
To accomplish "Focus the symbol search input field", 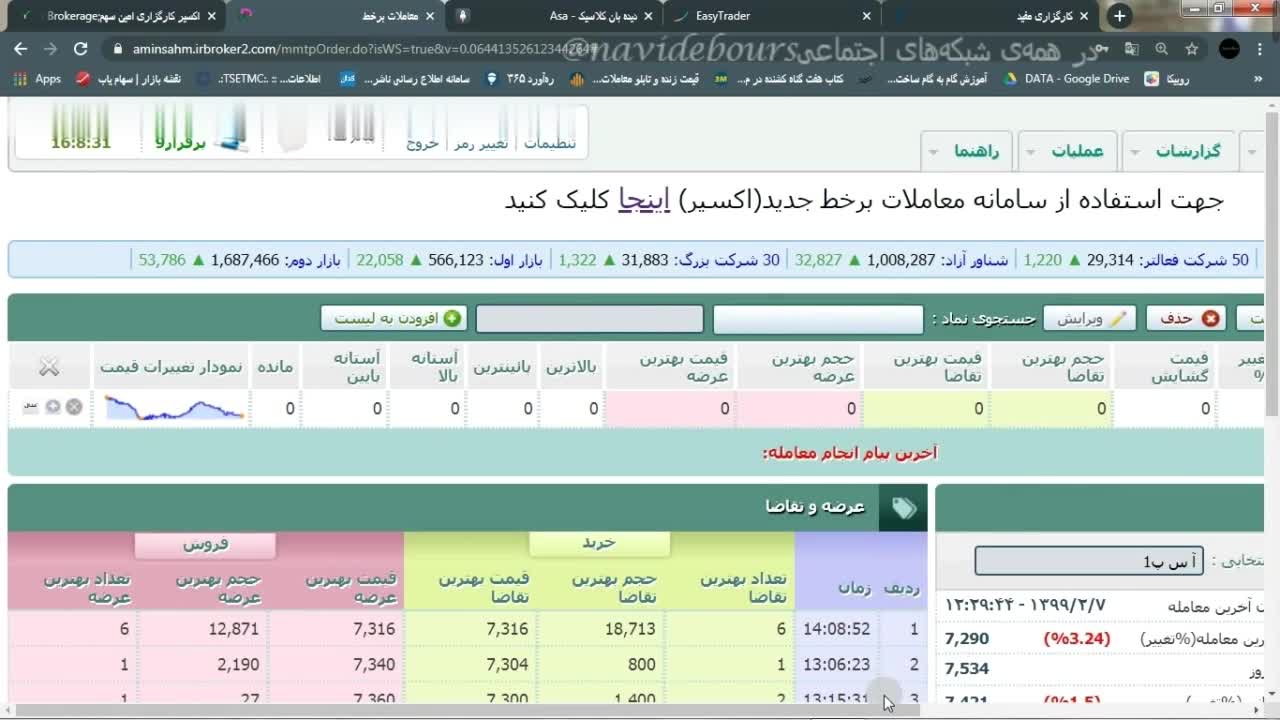I will coord(818,319).
